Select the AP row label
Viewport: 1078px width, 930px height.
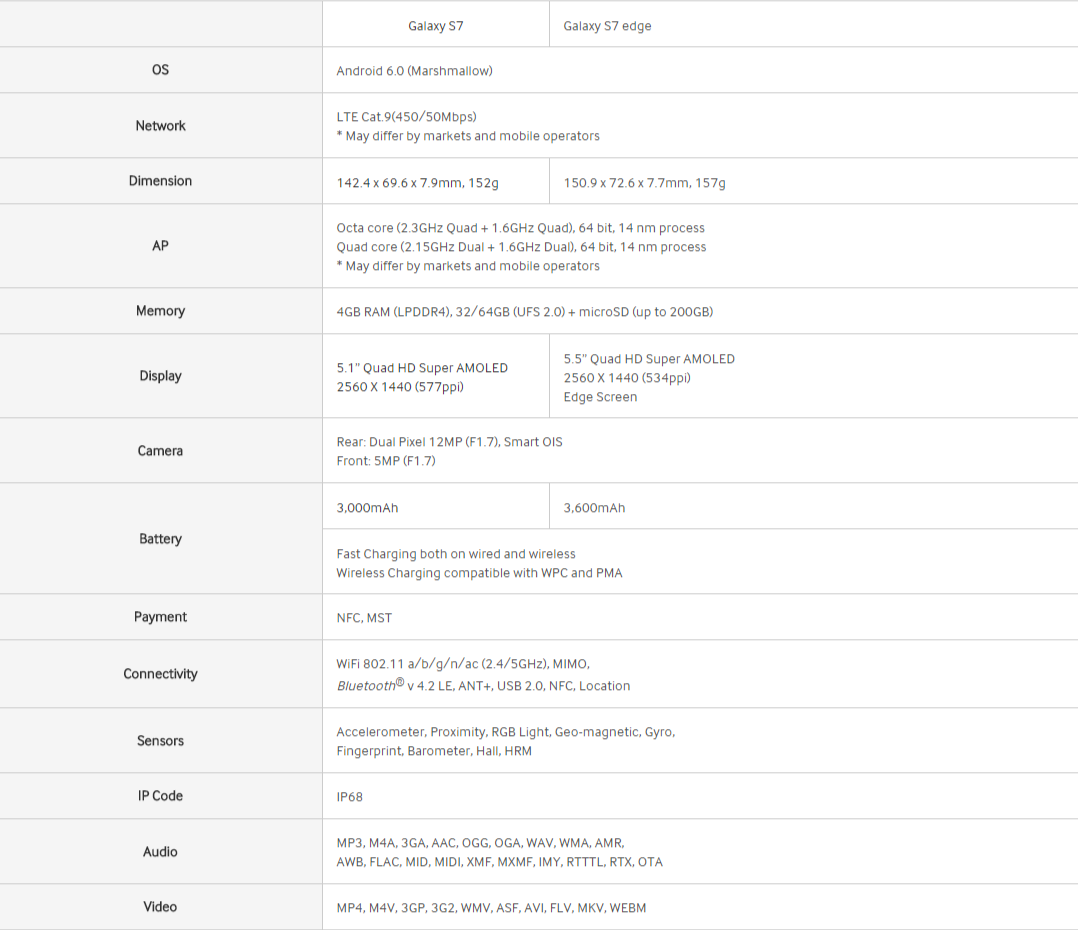[160, 246]
